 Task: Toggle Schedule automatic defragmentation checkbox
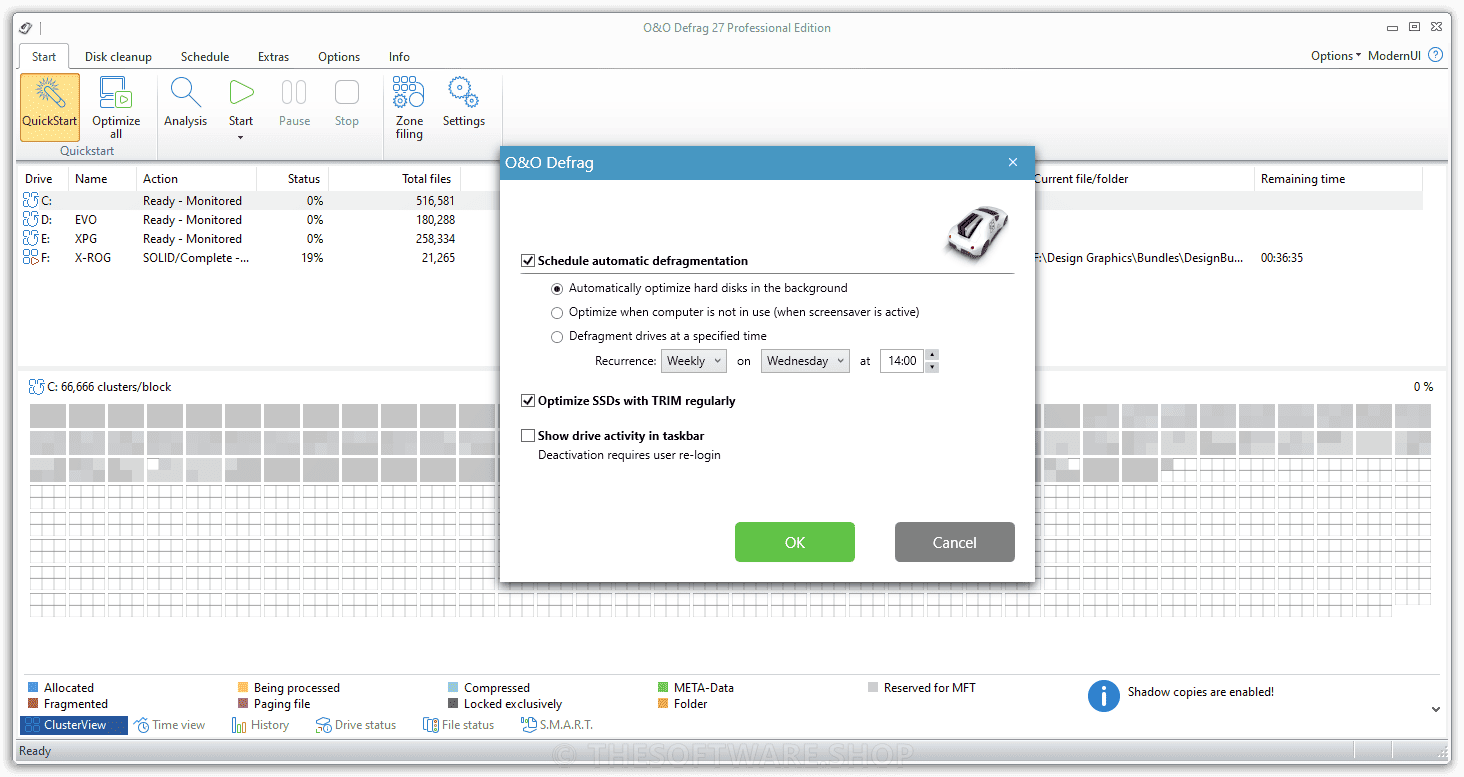(528, 261)
